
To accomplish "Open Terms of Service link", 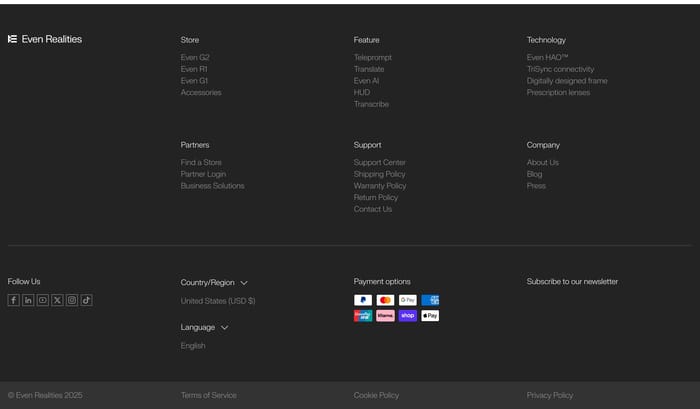I will coord(209,395).
